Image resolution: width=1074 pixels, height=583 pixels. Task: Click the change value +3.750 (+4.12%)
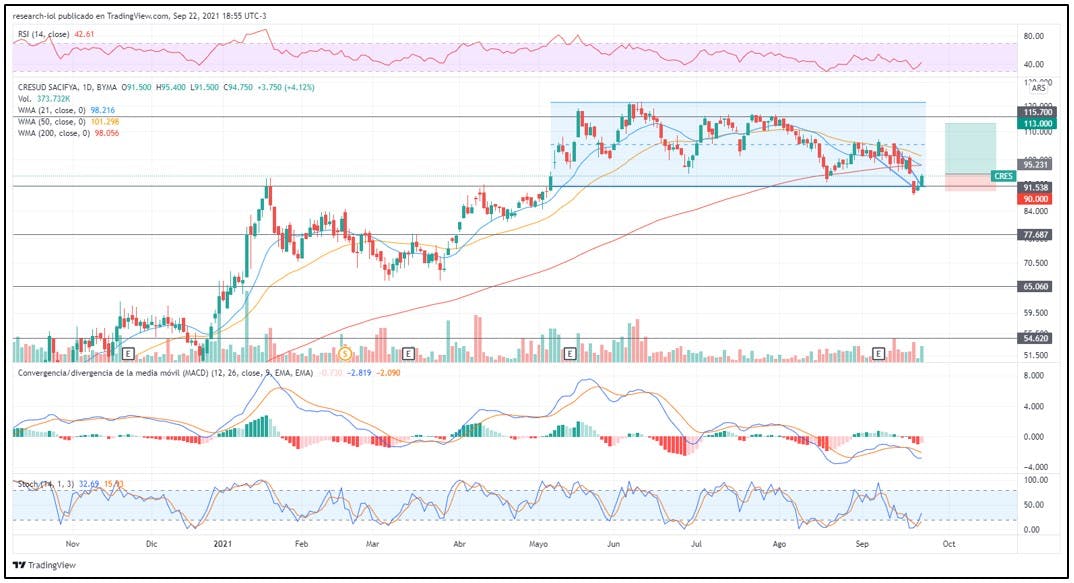[x=286, y=88]
